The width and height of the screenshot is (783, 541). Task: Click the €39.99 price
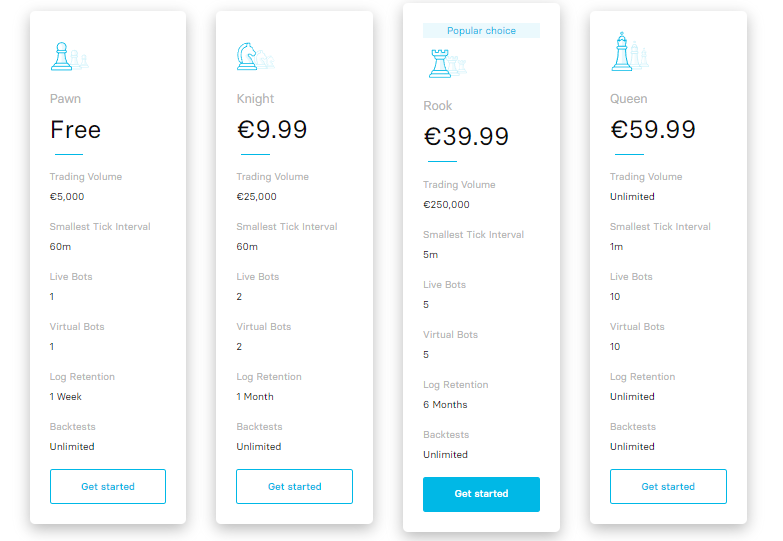point(466,137)
